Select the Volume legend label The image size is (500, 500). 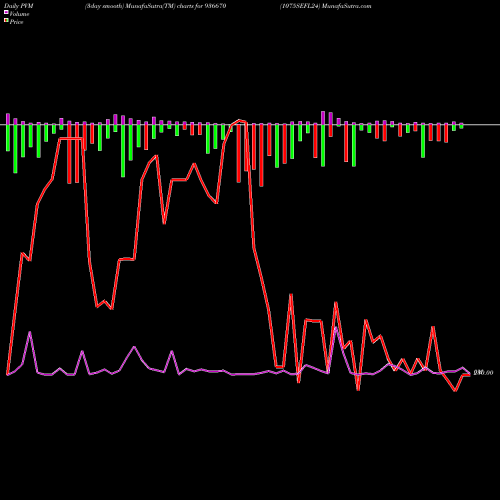click(19, 14)
